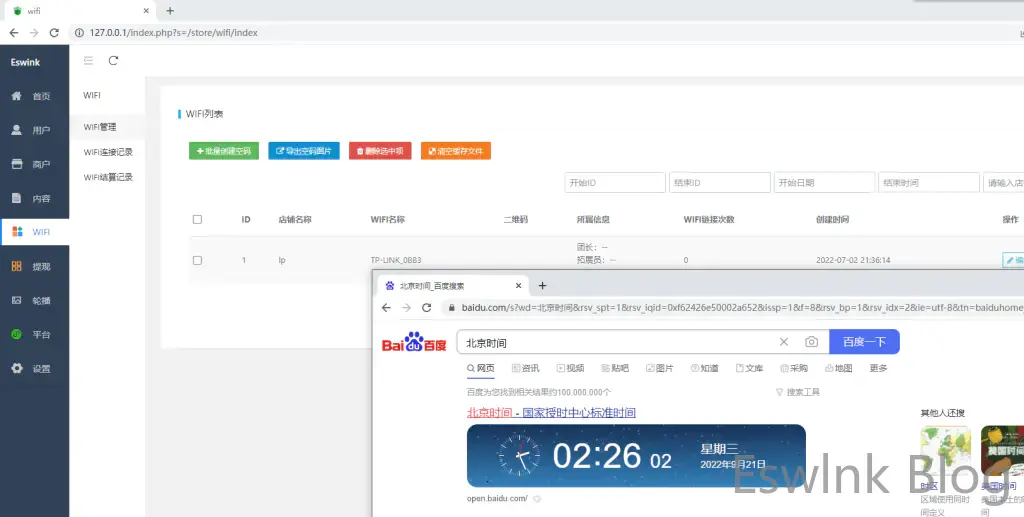This screenshot has width=1024, height=517.
Task: Open the 首页 home icon in sidebar
Action: point(17,96)
